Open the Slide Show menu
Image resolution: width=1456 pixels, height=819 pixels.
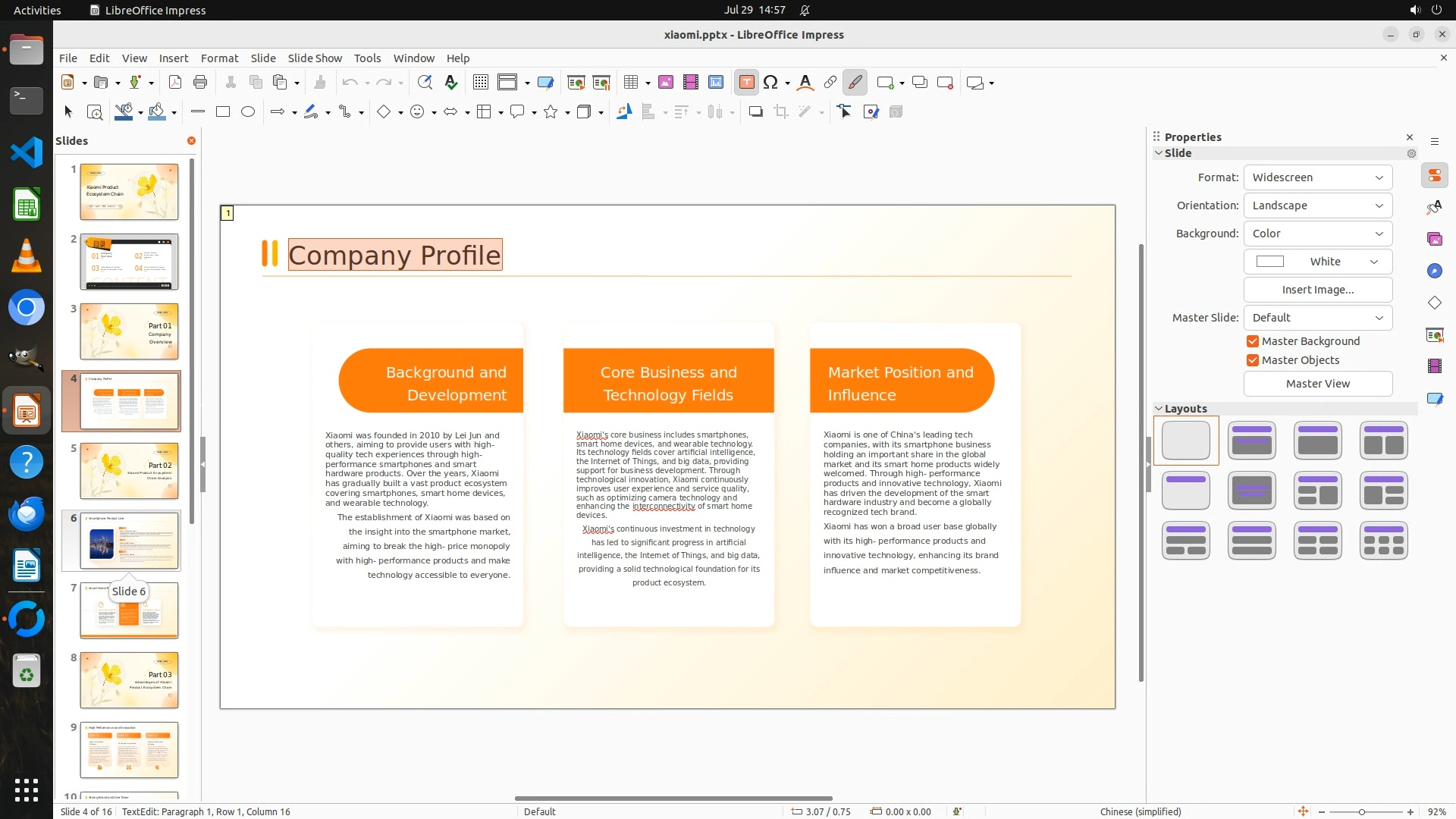click(x=314, y=58)
